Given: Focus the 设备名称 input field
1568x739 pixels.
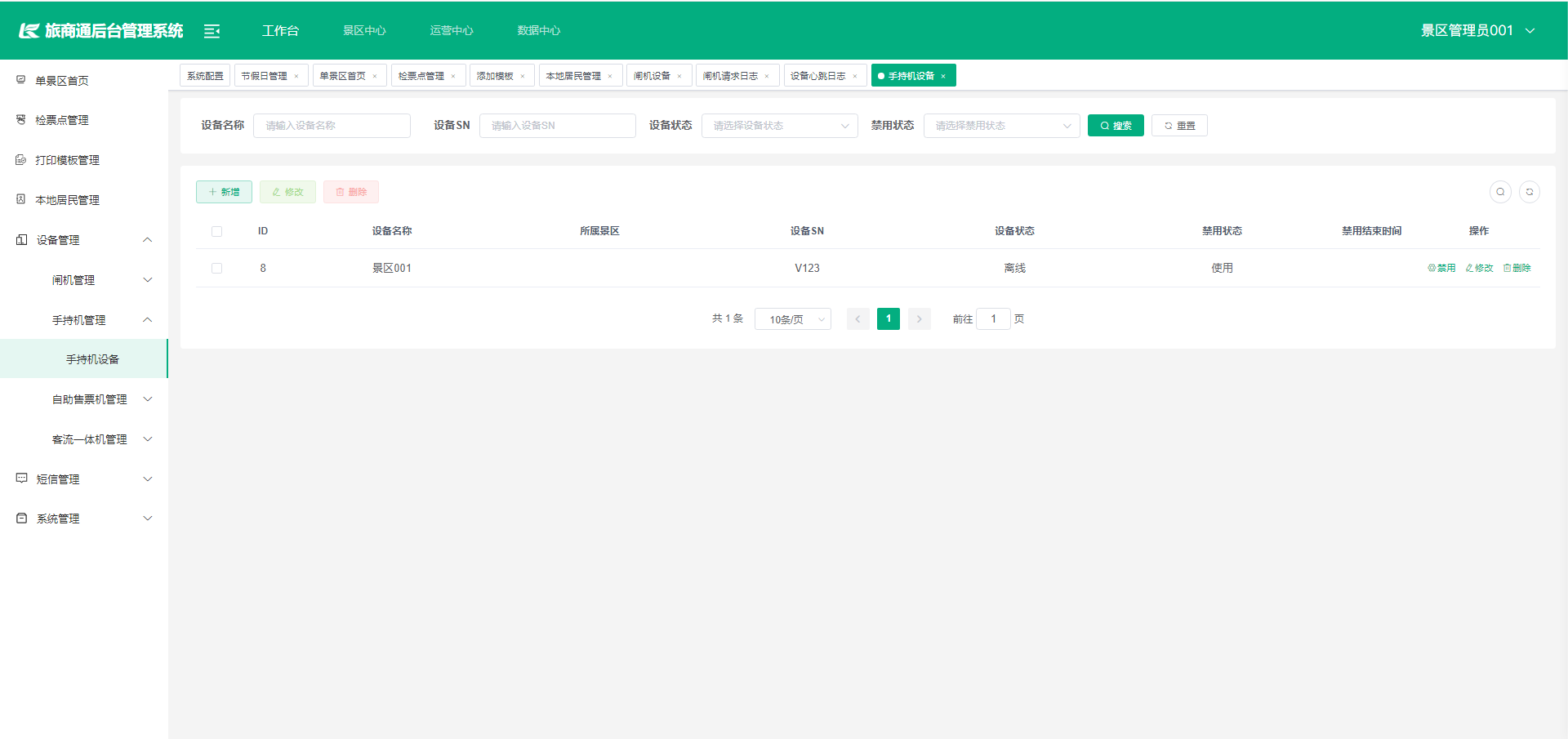Looking at the screenshot, I should [x=332, y=126].
